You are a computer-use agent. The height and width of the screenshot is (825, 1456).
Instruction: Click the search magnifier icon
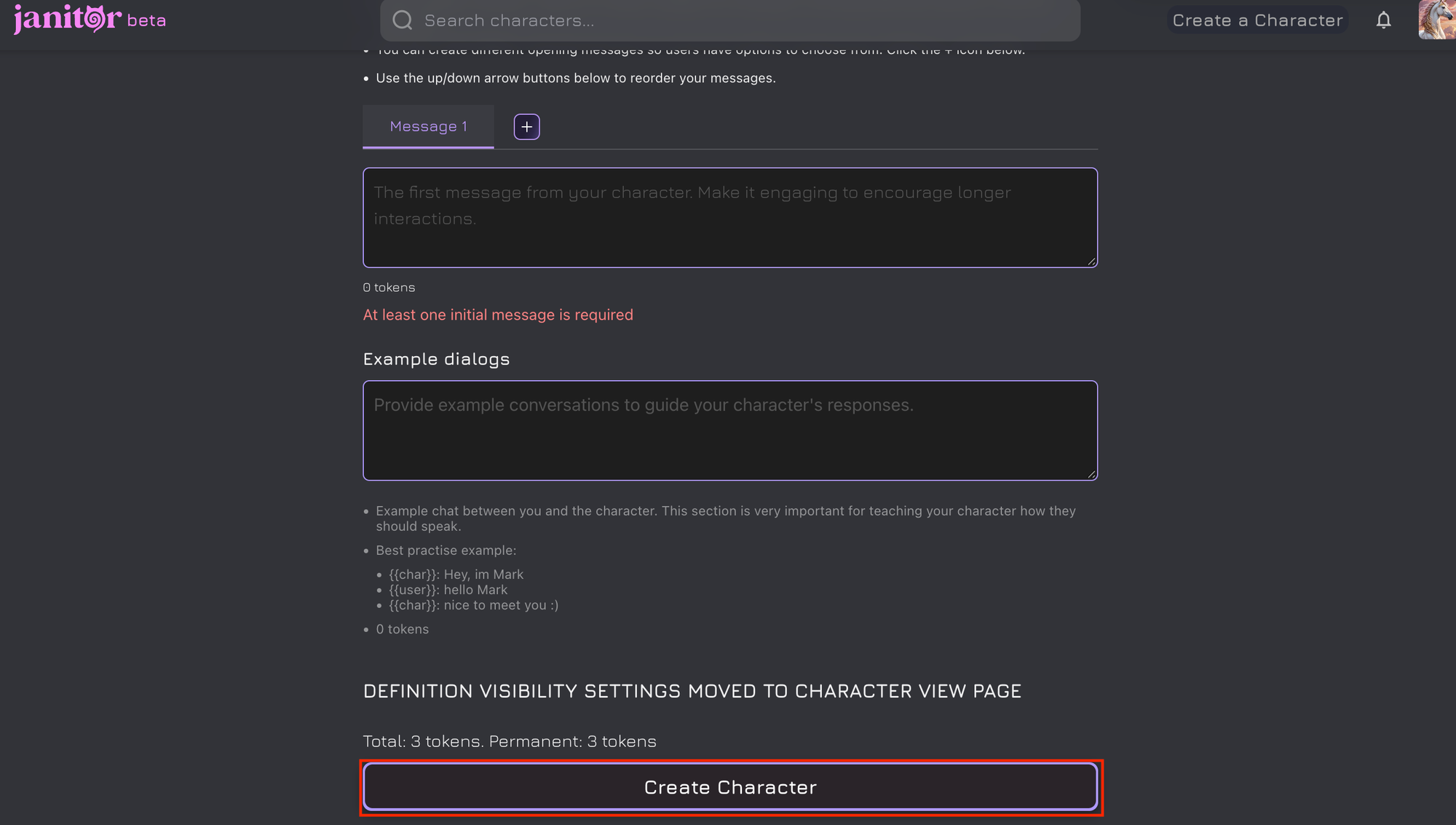coord(403,20)
